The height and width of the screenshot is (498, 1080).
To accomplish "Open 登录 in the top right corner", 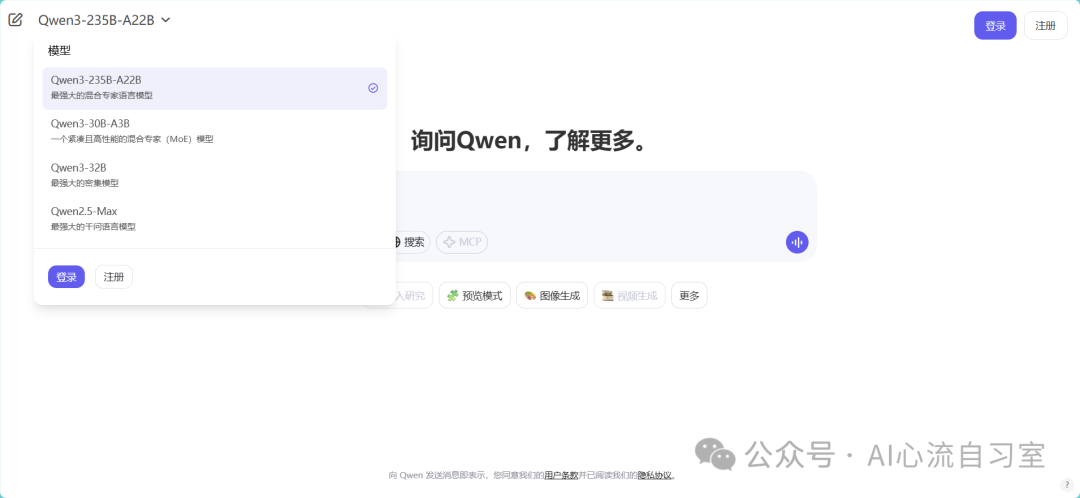I will [x=995, y=25].
